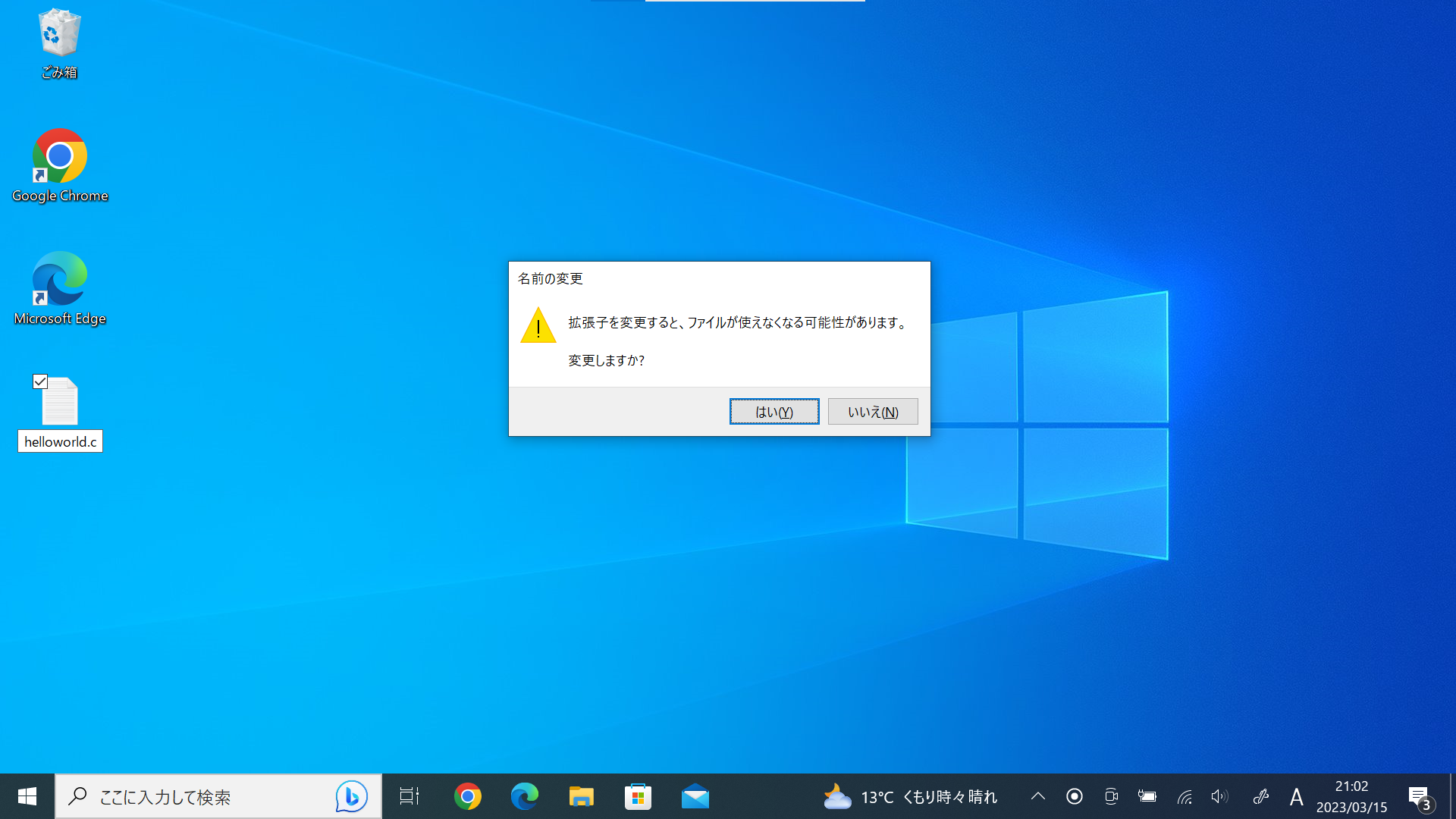The image size is (1456, 819).
Task: Toggle the IME input mode A indicator
Action: click(x=1296, y=796)
